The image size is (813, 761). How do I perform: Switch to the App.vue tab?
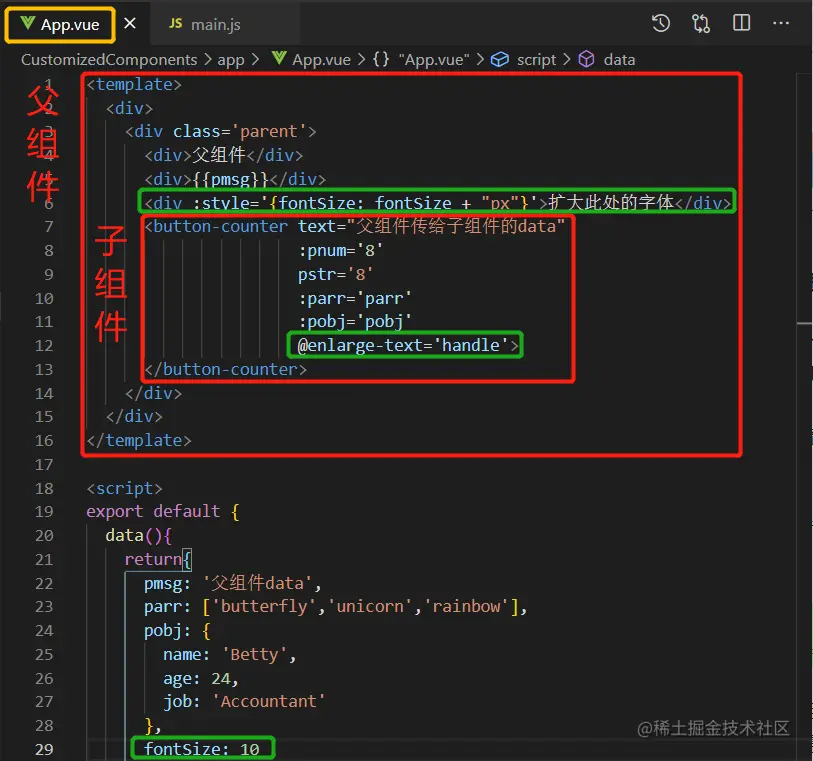click(x=60, y=24)
